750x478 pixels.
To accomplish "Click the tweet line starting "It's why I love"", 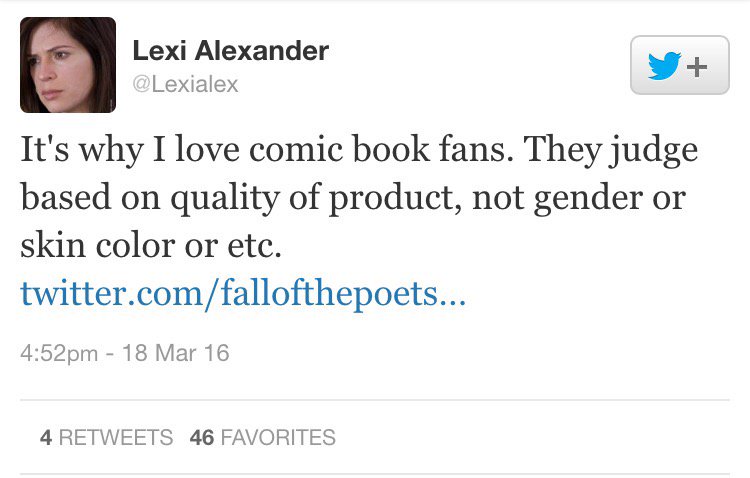I will pos(358,150).
